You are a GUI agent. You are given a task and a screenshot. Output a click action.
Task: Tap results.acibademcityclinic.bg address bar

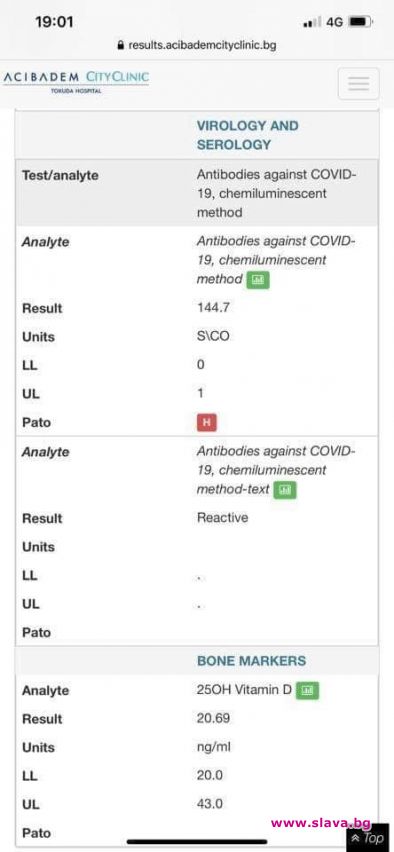pyautogui.click(x=197, y=46)
